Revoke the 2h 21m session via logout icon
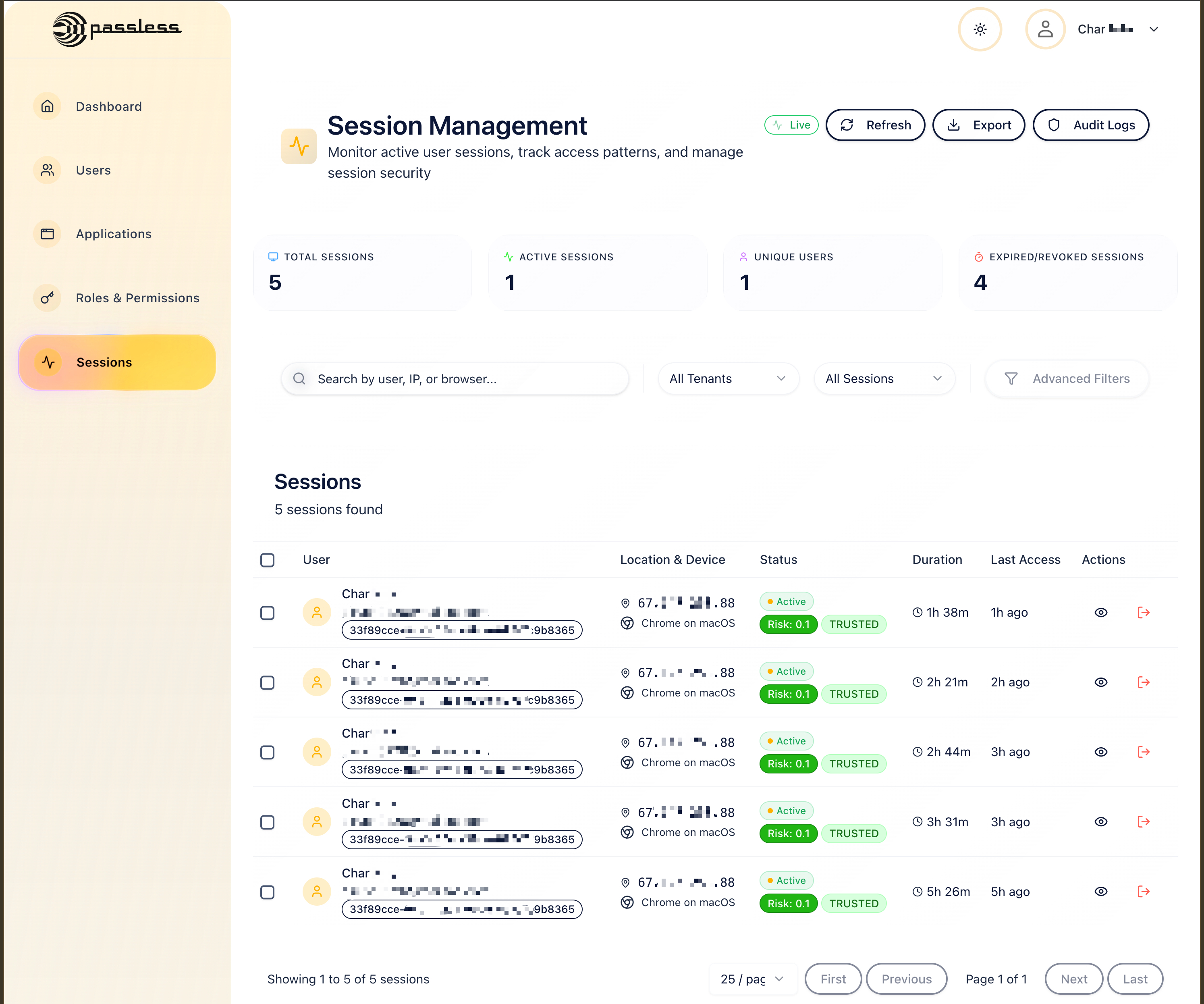 [1143, 682]
